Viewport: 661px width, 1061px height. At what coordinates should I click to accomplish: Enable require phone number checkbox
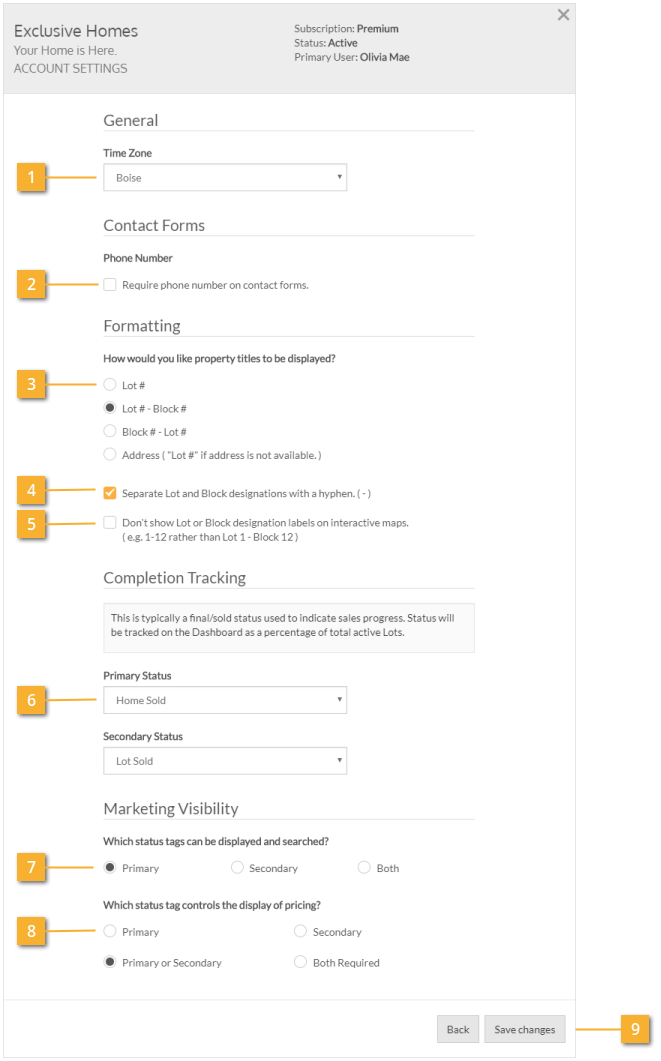click(109, 285)
